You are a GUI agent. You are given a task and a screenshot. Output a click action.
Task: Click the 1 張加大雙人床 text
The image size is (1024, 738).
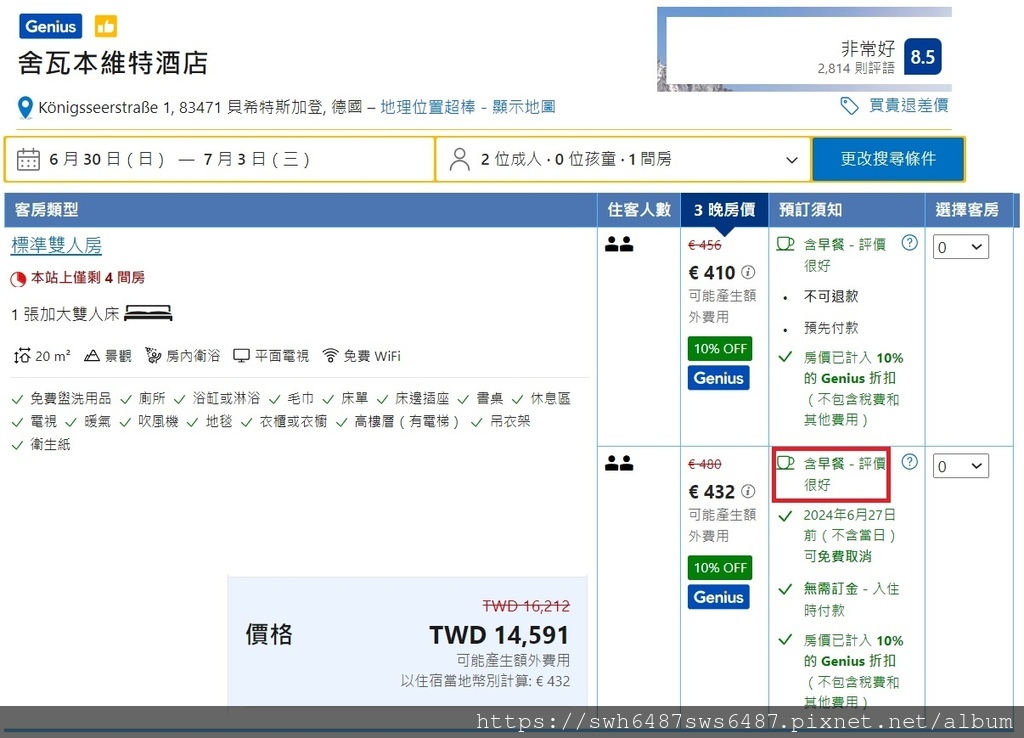[65, 314]
